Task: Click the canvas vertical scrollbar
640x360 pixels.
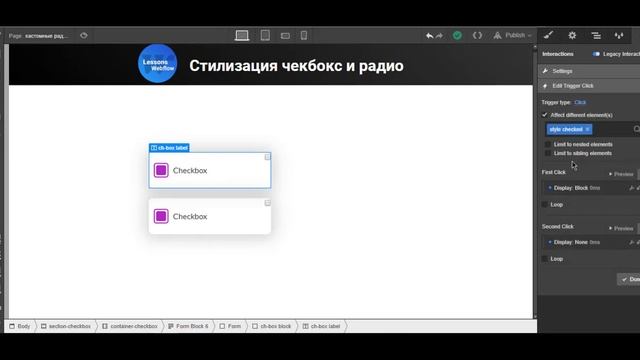Action: point(535,182)
